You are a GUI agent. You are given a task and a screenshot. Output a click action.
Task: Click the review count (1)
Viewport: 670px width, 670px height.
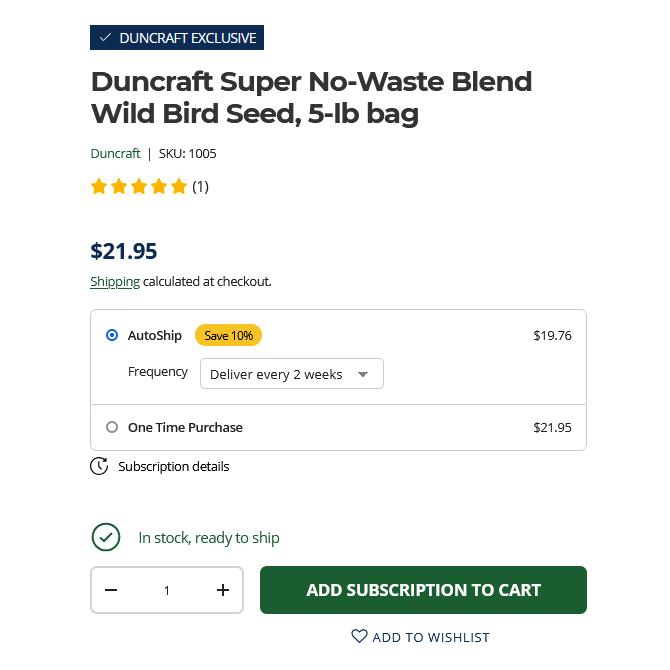click(200, 186)
